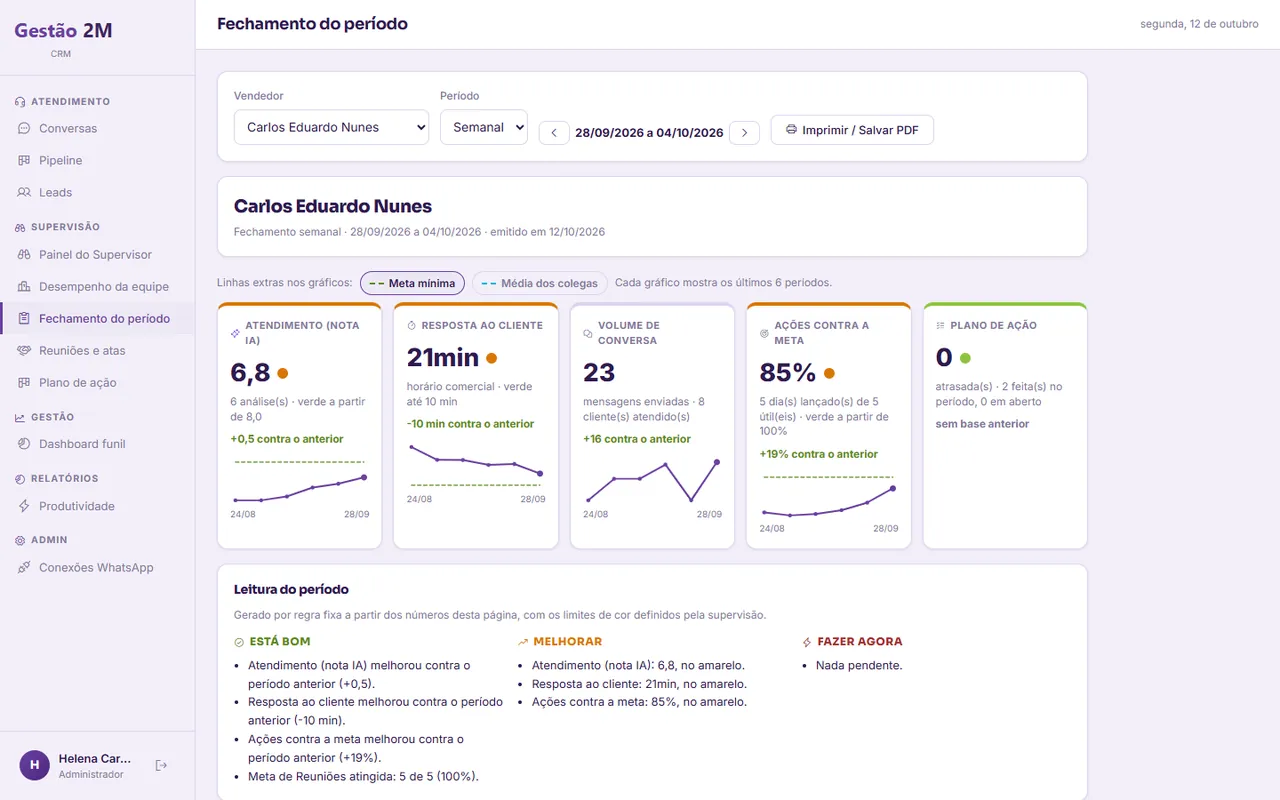The width and height of the screenshot is (1280, 800).
Task: Click target icon on Ações contra a meta card
Action: [765, 332]
